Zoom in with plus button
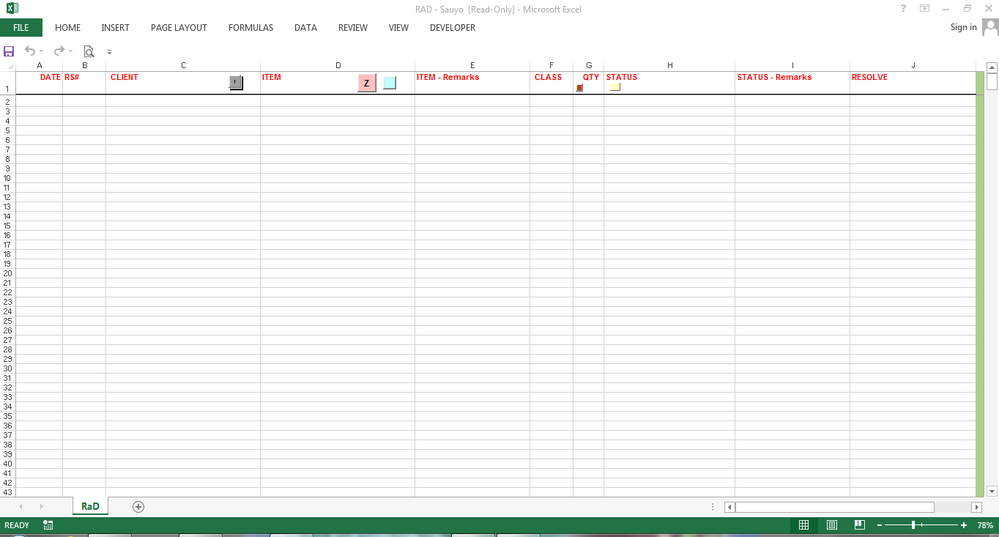 pos(963,526)
